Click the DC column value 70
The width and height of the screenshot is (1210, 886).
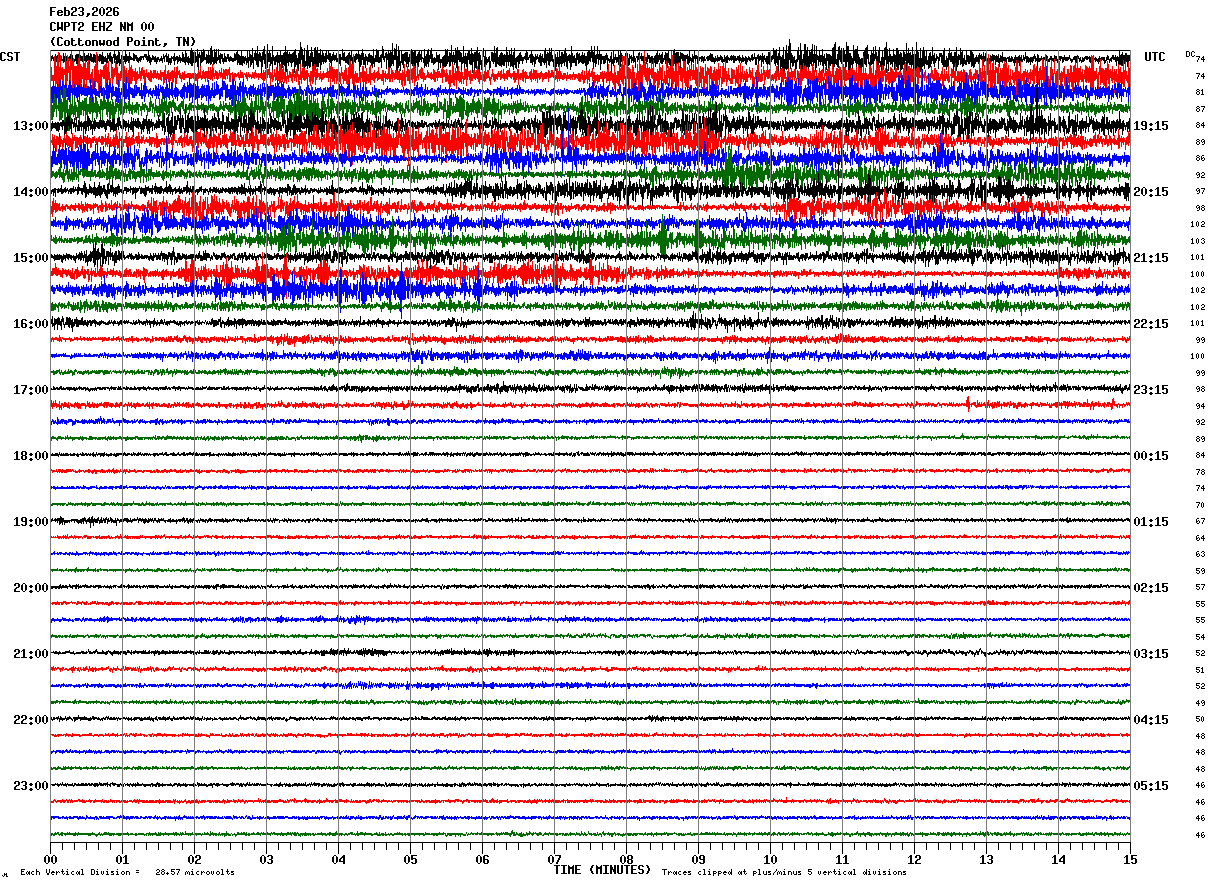[x=1200, y=505]
